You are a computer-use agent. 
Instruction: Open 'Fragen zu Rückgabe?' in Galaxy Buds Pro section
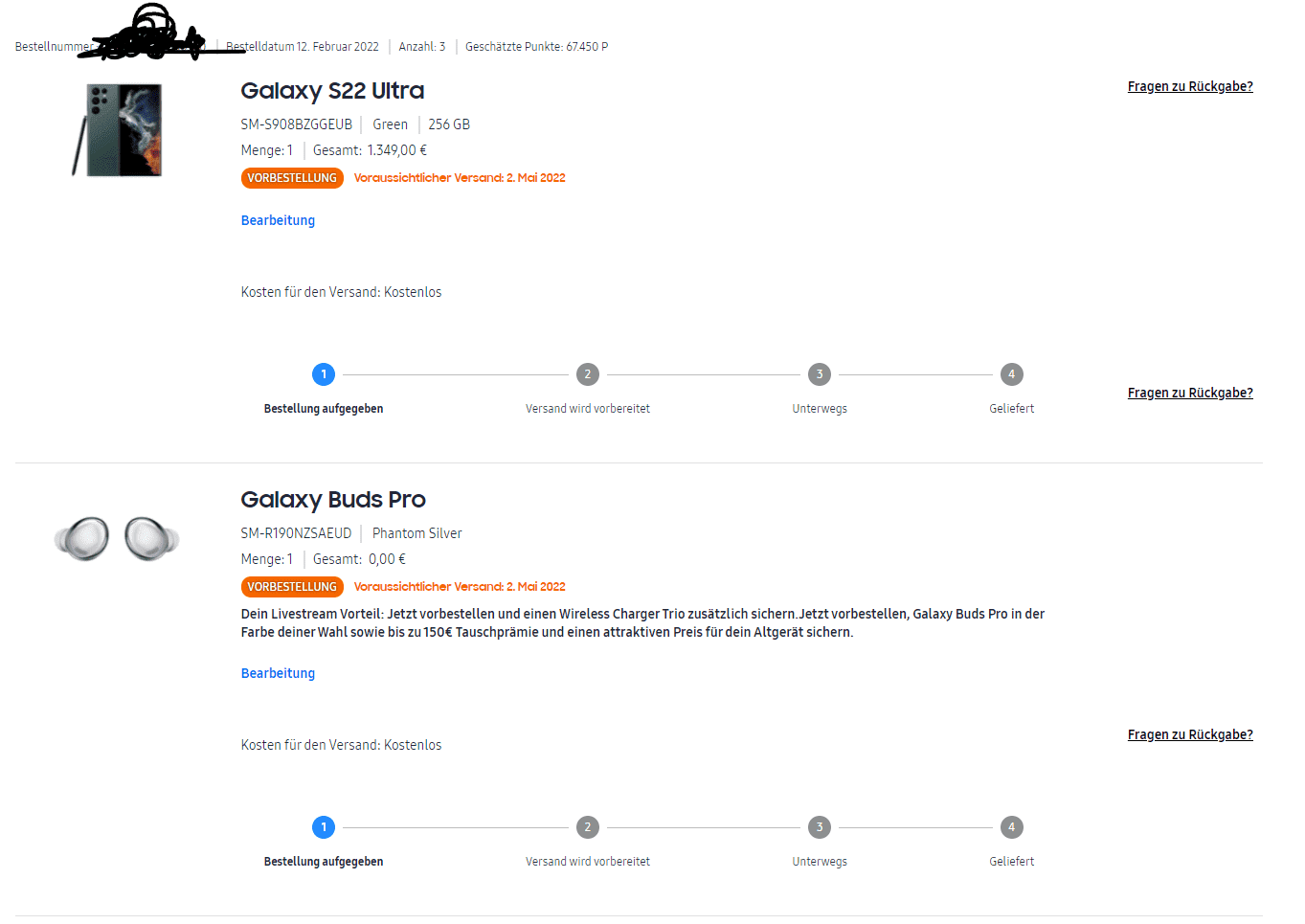tap(1190, 734)
